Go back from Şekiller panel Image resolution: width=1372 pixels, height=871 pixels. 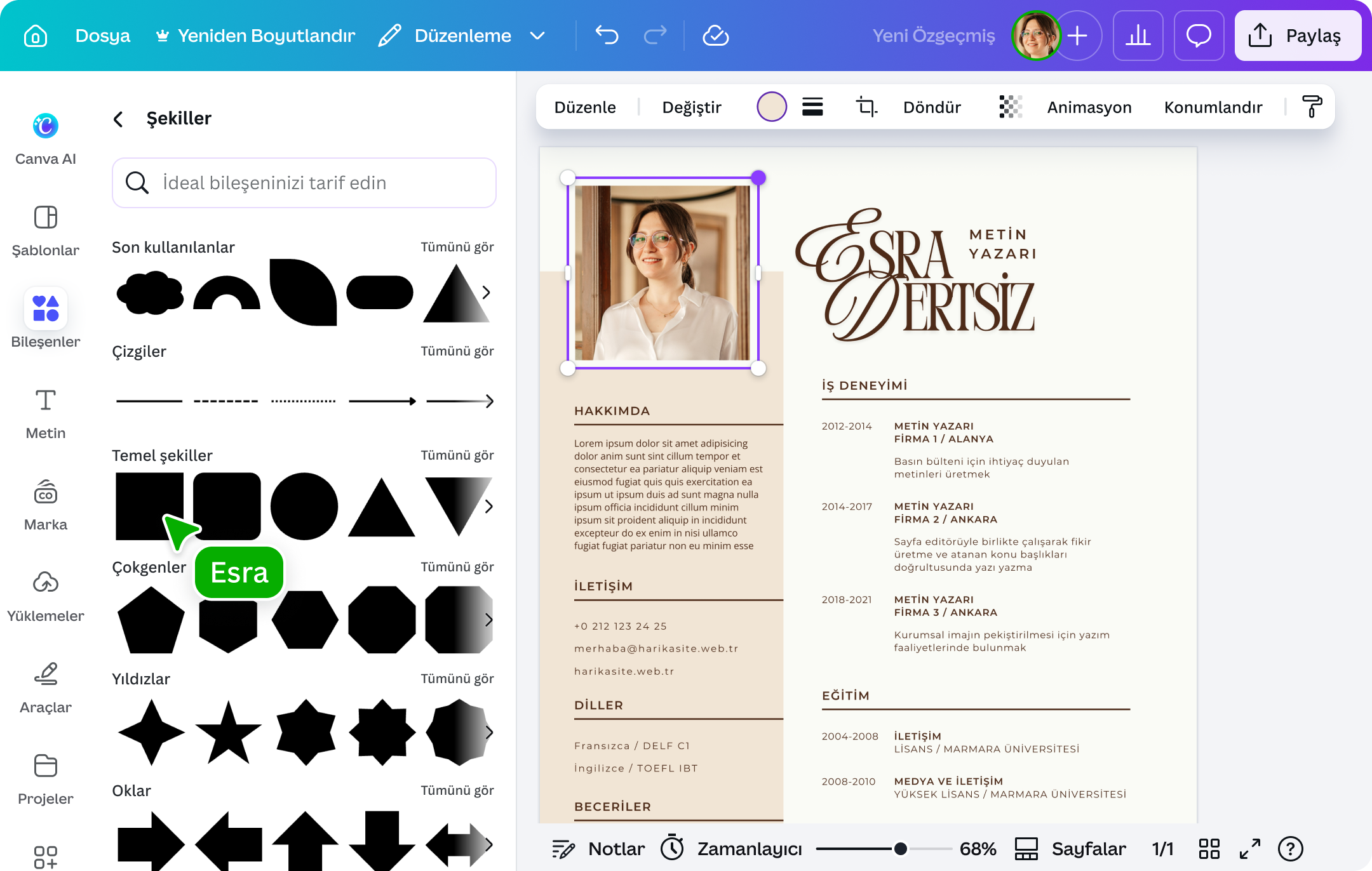click(118, 119)
